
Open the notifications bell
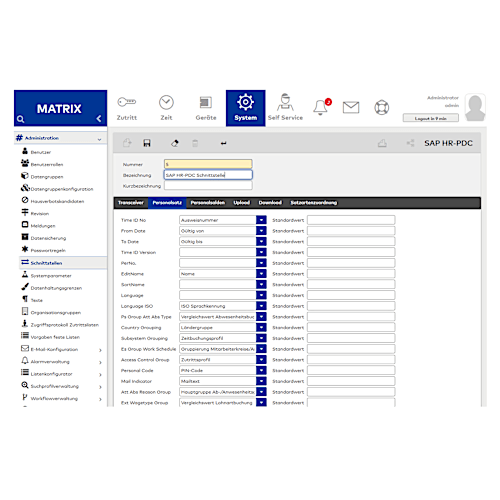point(321,107)
